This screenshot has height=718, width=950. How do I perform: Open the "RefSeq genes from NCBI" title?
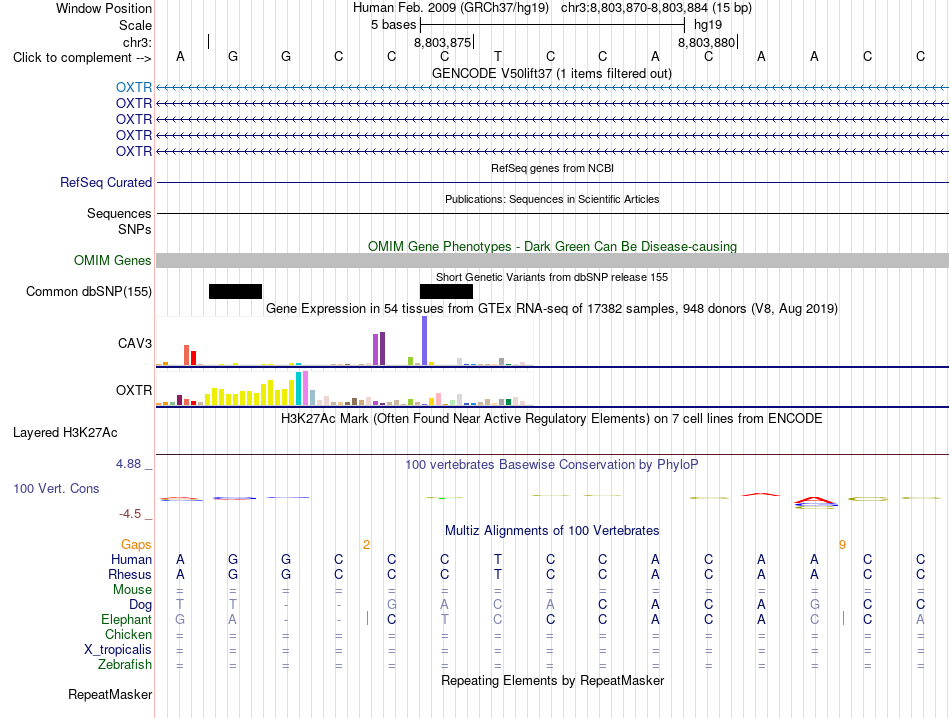(x=552, y=168)
